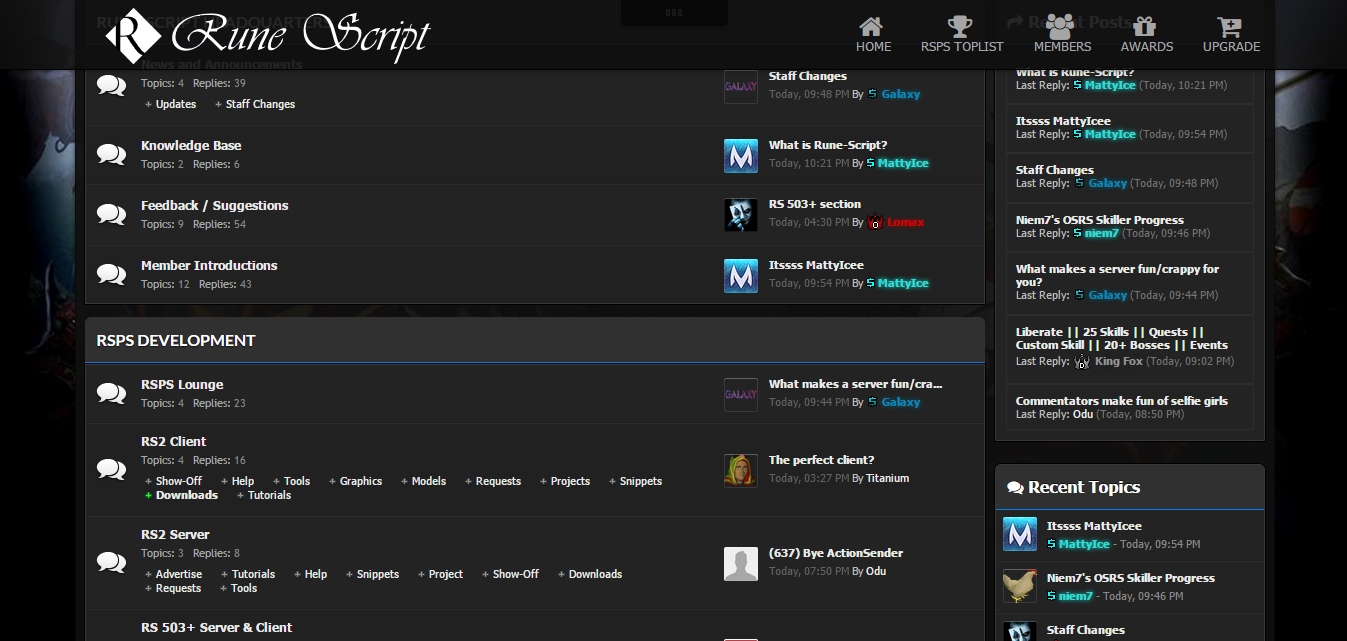
Task: Open the Knowledge Base forum
Action: click(191, 145)
